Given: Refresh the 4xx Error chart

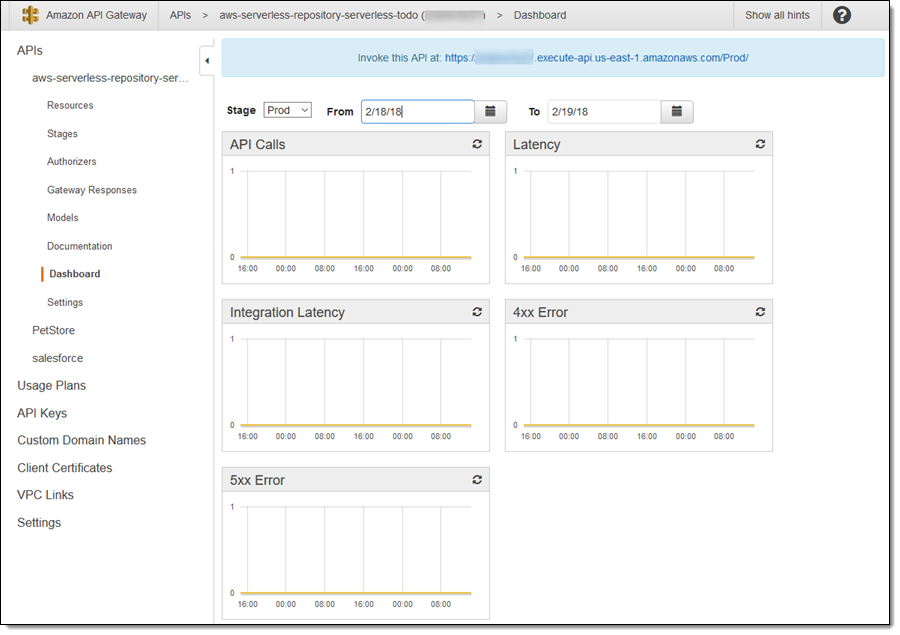Looking at the screenshot, I should (760, 312).
